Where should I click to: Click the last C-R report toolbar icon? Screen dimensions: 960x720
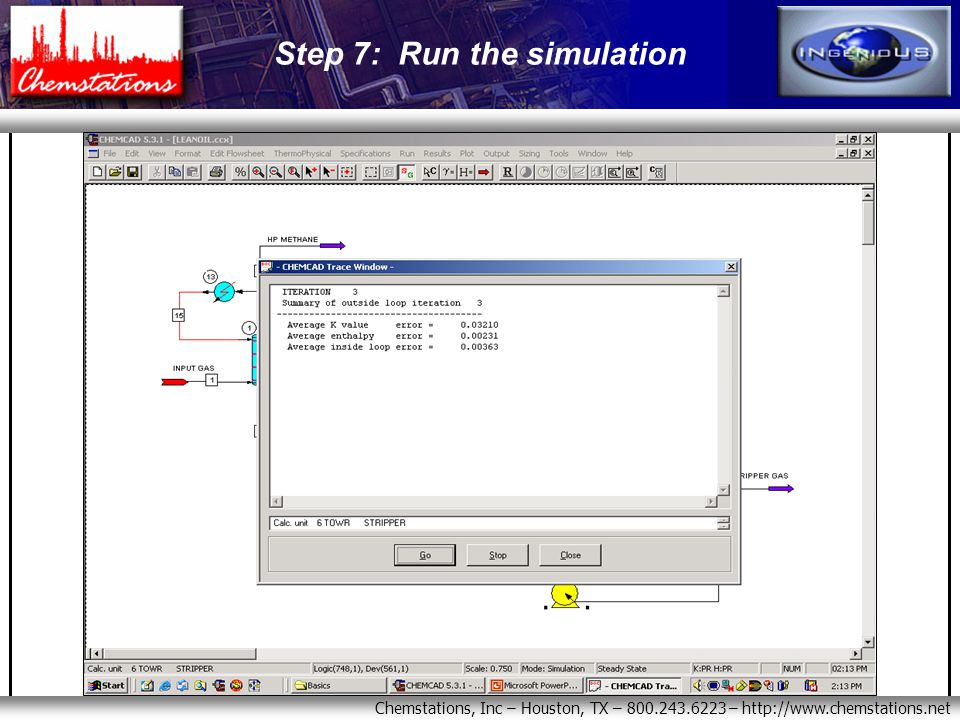pos(656,172)
